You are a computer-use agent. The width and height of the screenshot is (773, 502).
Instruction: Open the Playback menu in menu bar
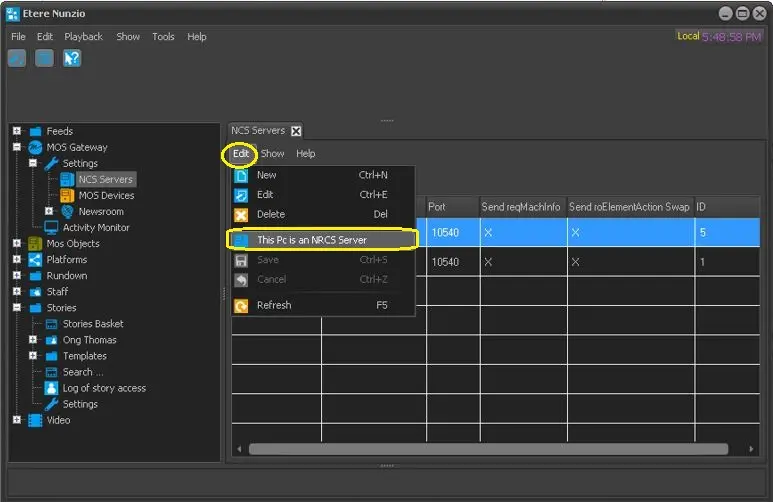(x=83, y=37)
